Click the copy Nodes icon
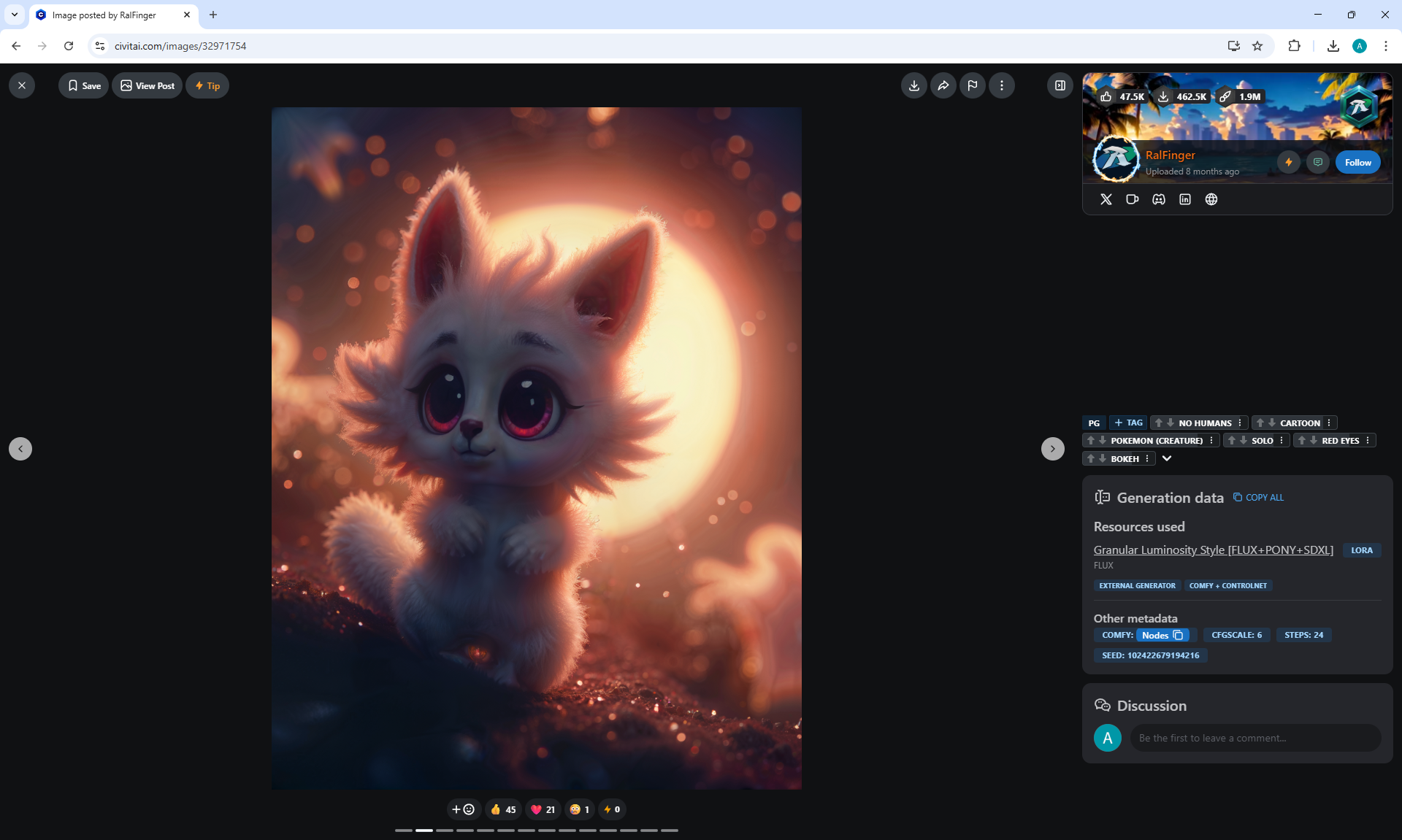This screenshot has width=1402, height=840. 1178,636
